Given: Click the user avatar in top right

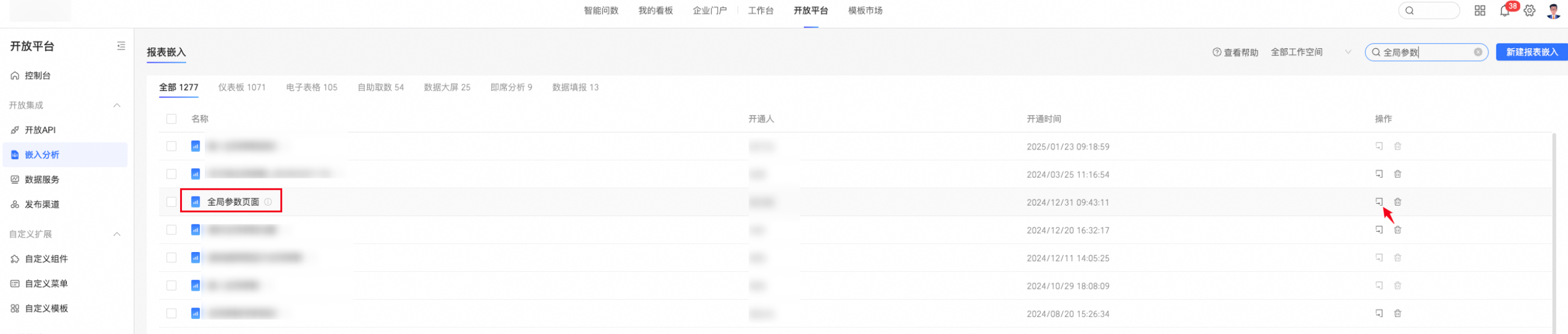Looking at the screenshot, I should point(1554,11).
